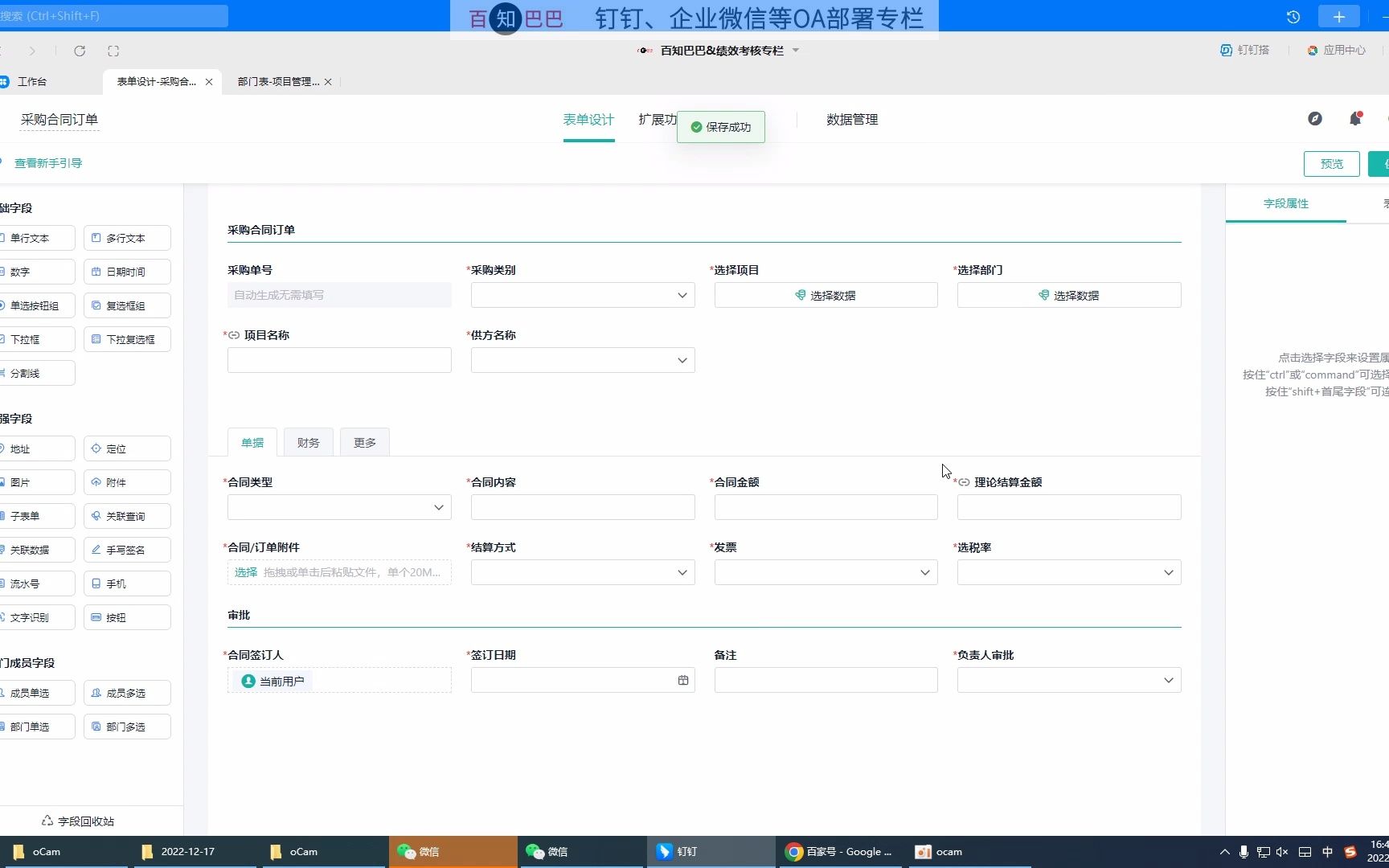
Task: Click 选择数据 under 选择部门
Action: [x=1069, y=295]
